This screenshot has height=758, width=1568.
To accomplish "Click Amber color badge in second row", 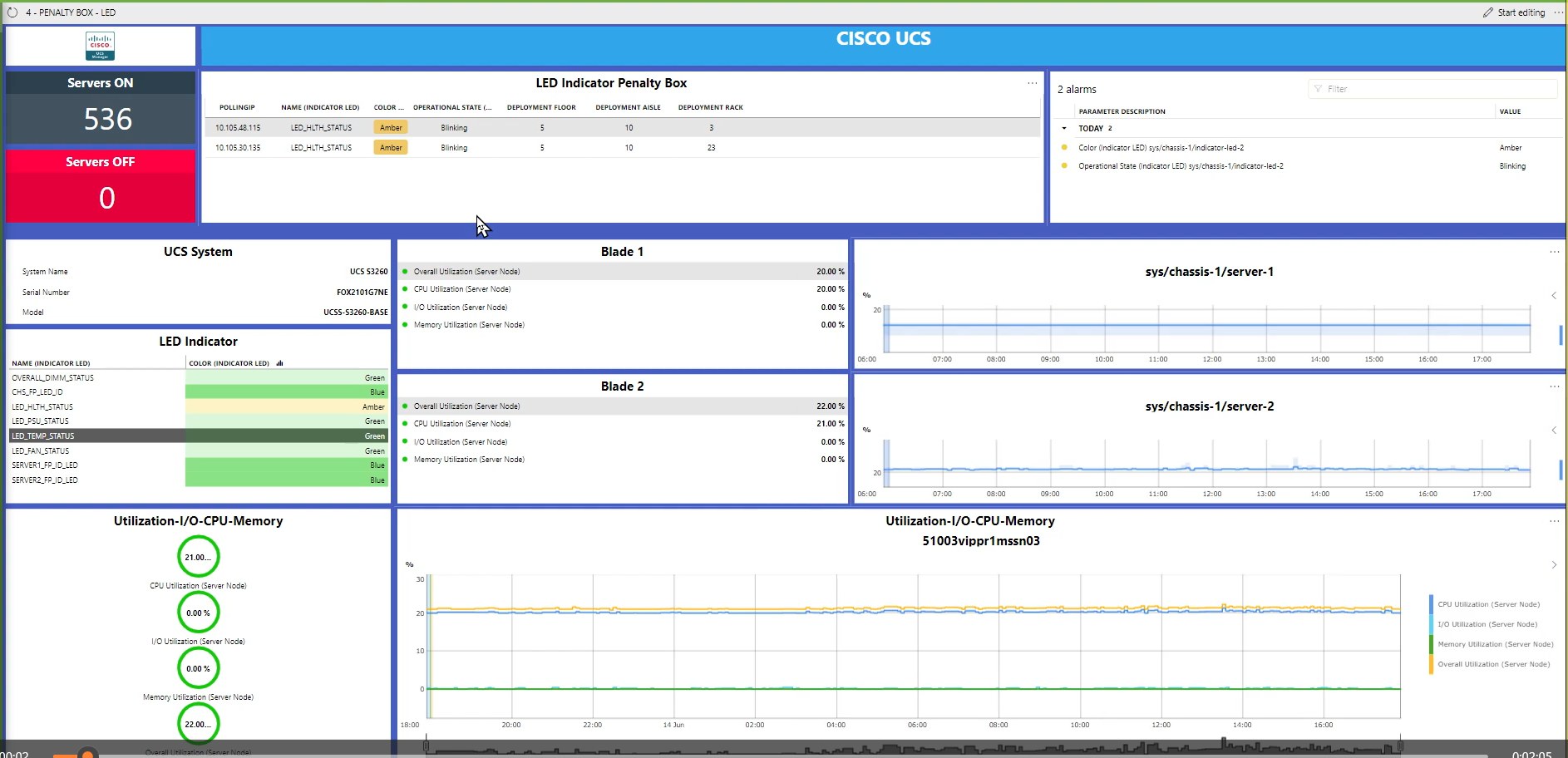I will (x=391, y=148).
